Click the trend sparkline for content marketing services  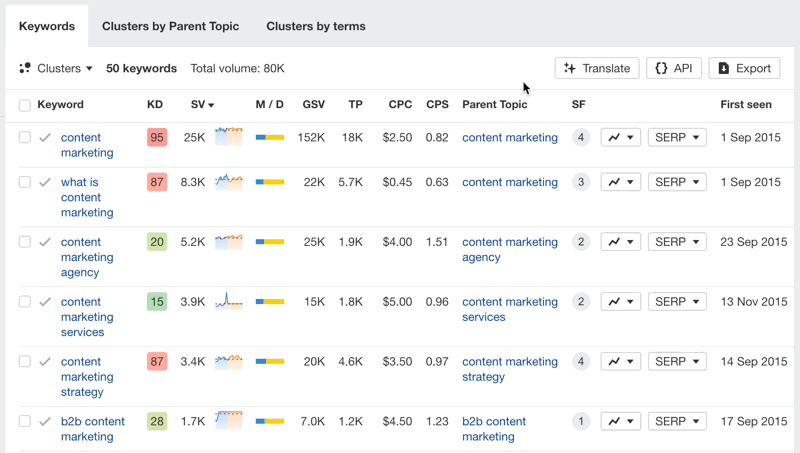229,302
